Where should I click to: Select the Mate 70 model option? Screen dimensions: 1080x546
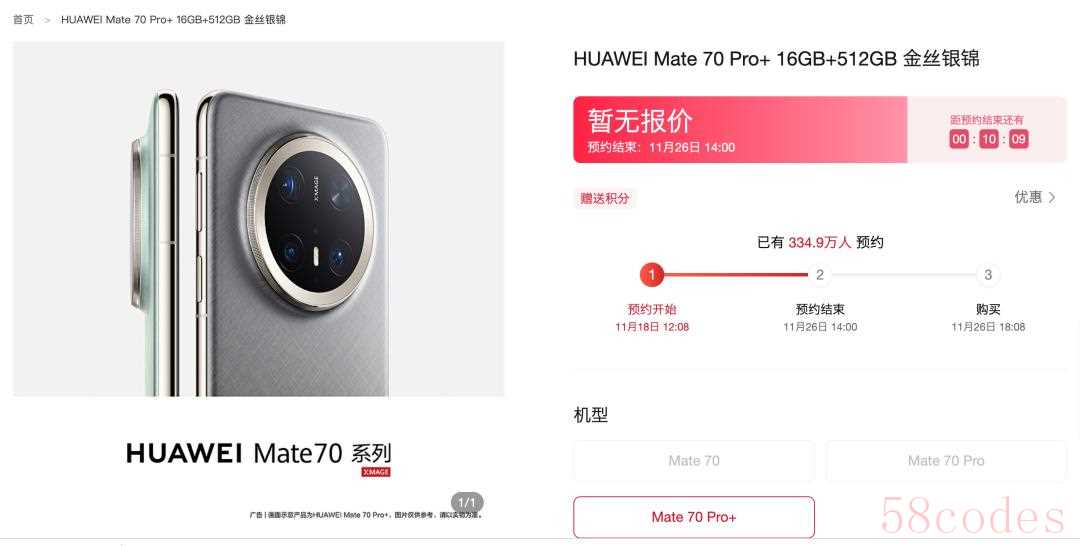coord(694,461)
